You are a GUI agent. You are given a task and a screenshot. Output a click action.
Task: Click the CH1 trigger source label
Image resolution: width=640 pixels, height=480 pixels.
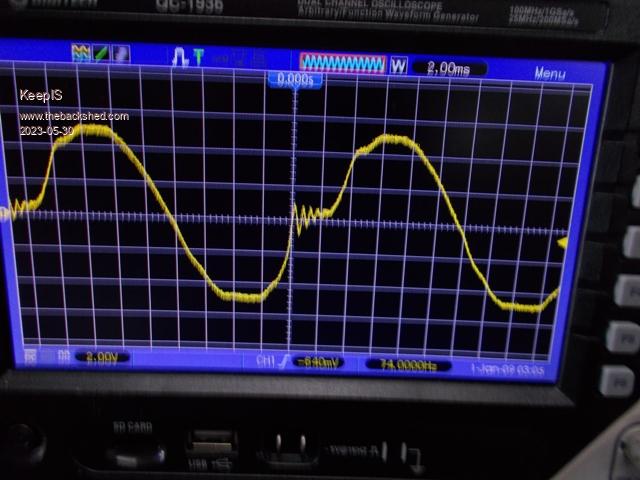click(266, 361)
